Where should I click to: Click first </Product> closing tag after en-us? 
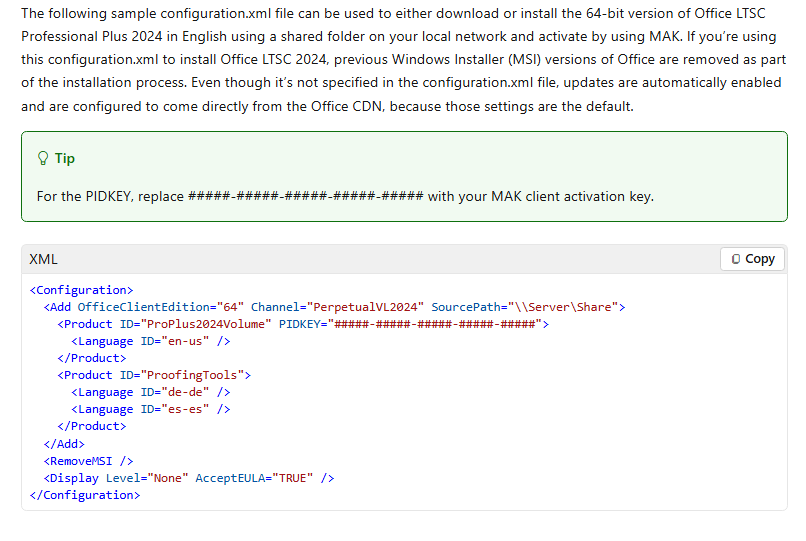pos(91,358)
